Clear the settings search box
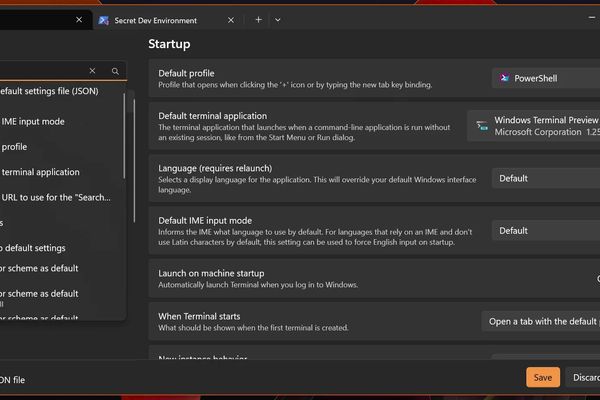 92,71
